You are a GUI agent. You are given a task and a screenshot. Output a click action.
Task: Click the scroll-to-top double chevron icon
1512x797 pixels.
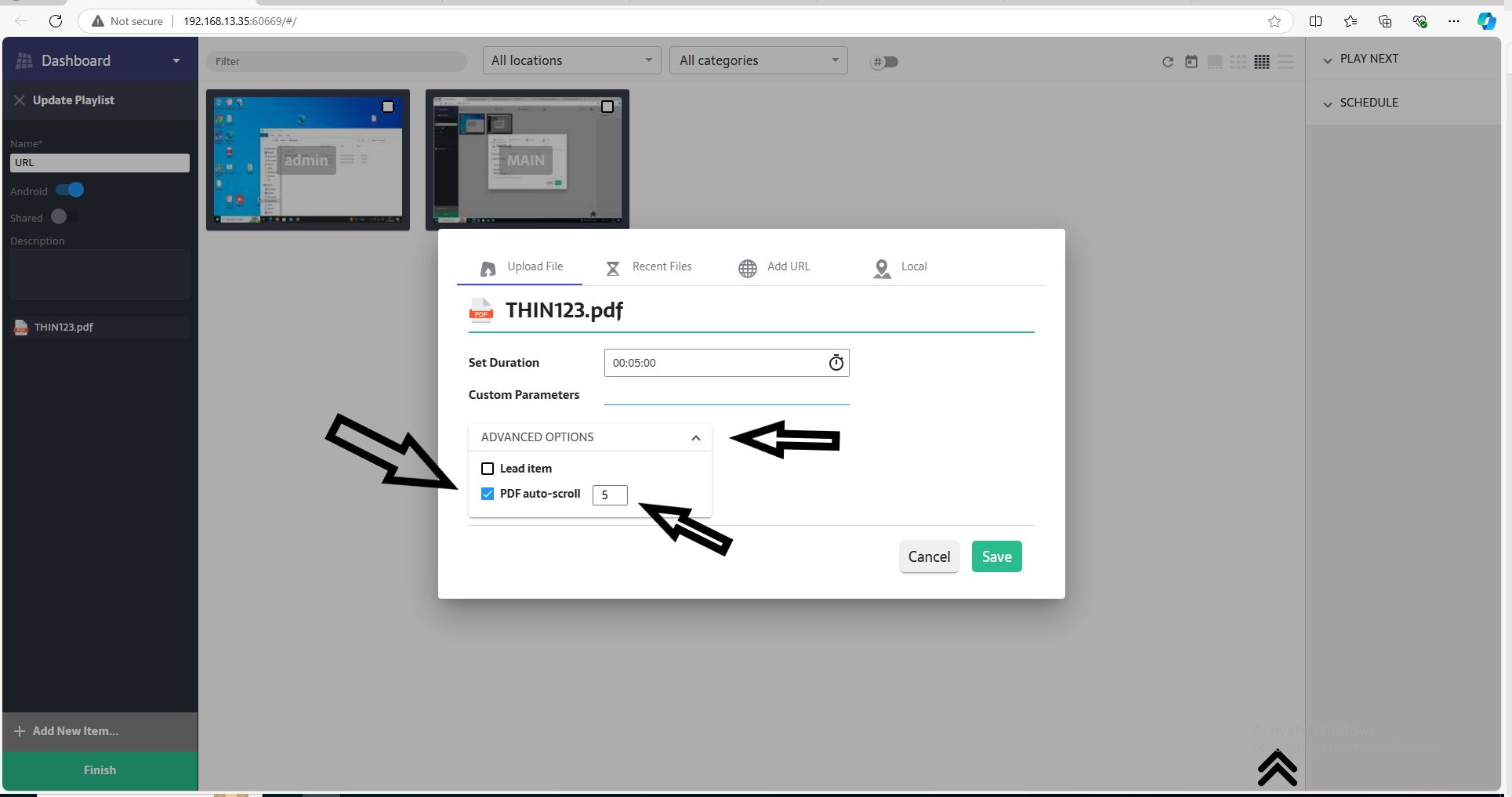[1277, 769]
